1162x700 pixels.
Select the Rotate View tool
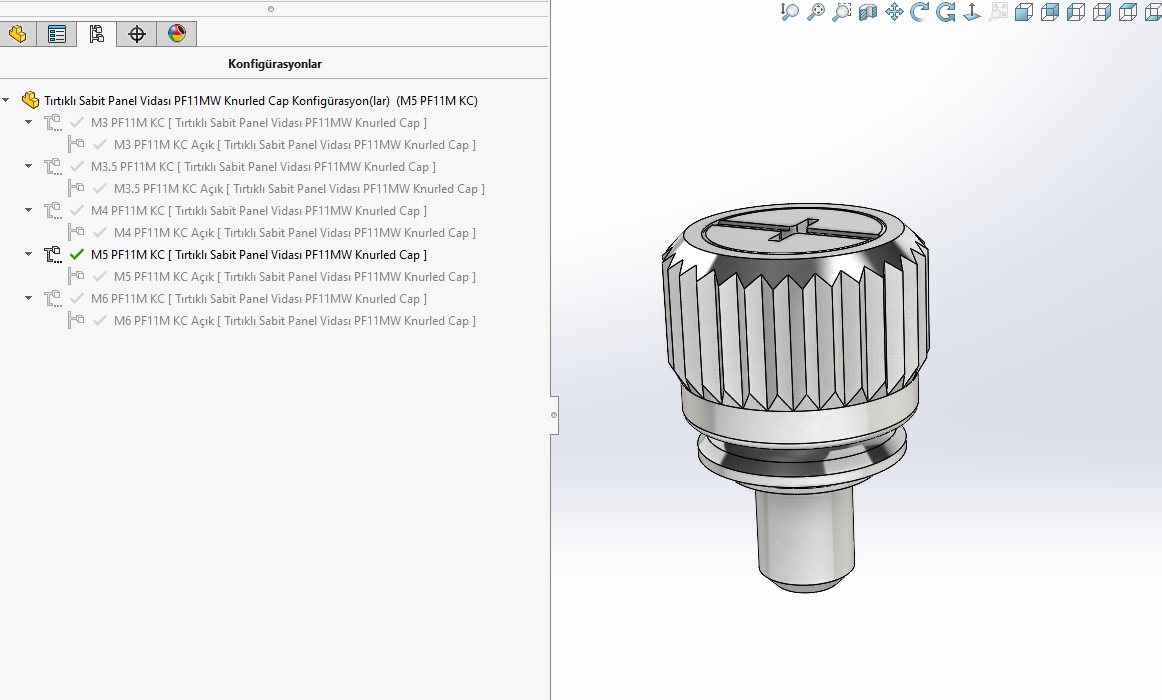pyautogui.click(x=920, y=12)
